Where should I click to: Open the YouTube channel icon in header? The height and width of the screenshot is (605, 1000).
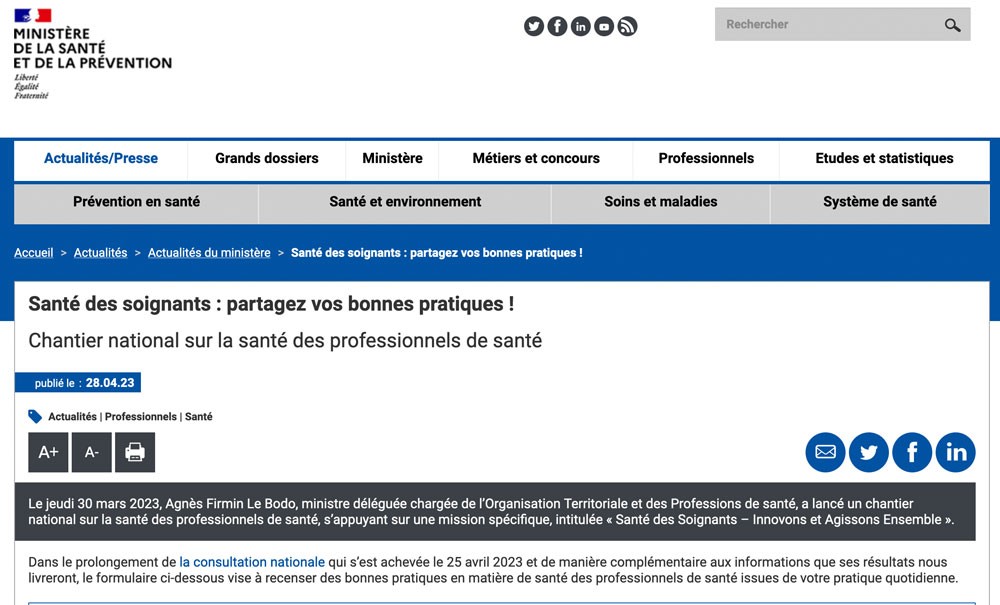[604, 27]
